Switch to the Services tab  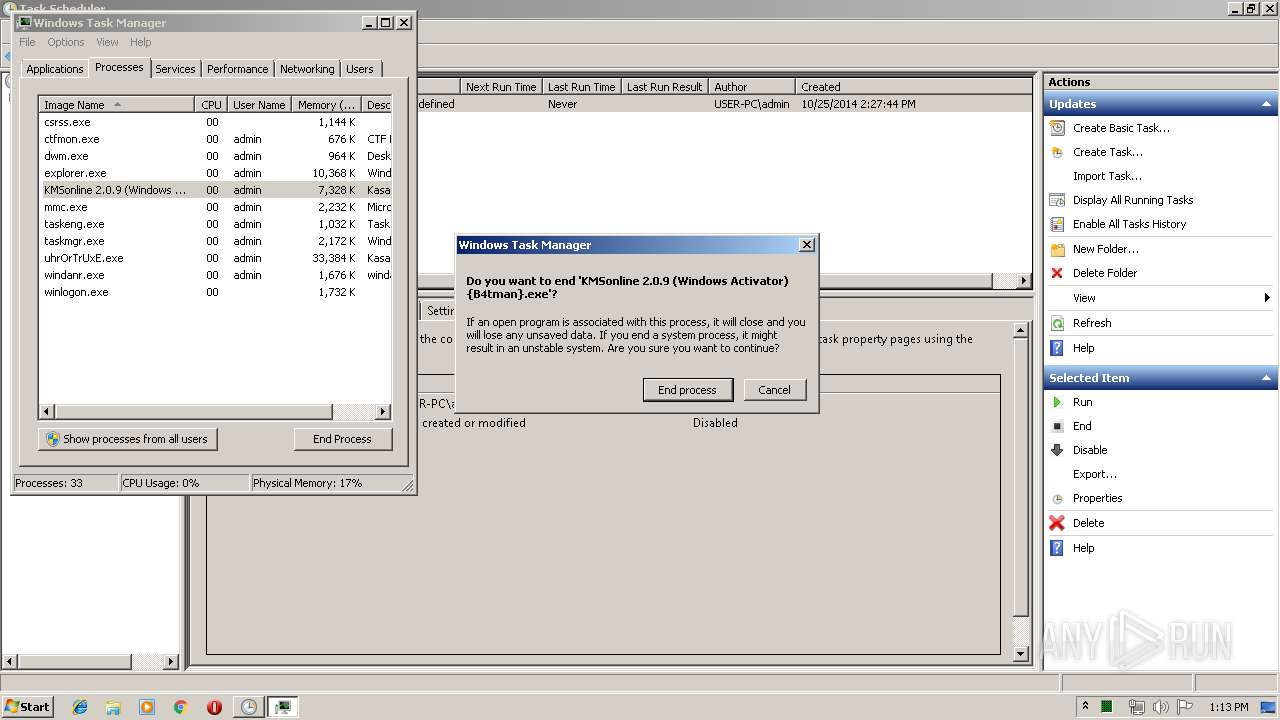[175, 69]
